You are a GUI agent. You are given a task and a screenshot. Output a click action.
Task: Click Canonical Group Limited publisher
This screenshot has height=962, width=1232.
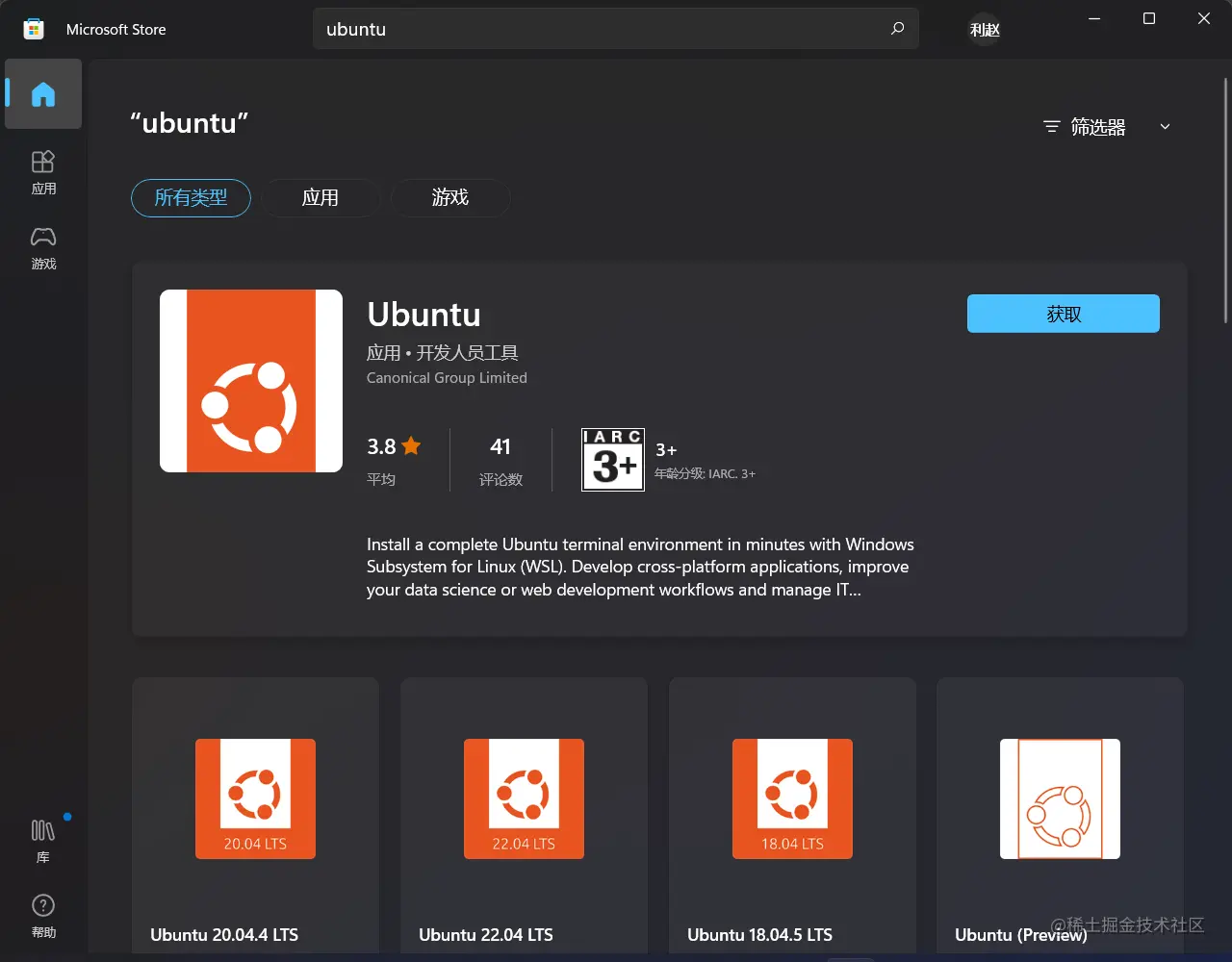[447, 378]
